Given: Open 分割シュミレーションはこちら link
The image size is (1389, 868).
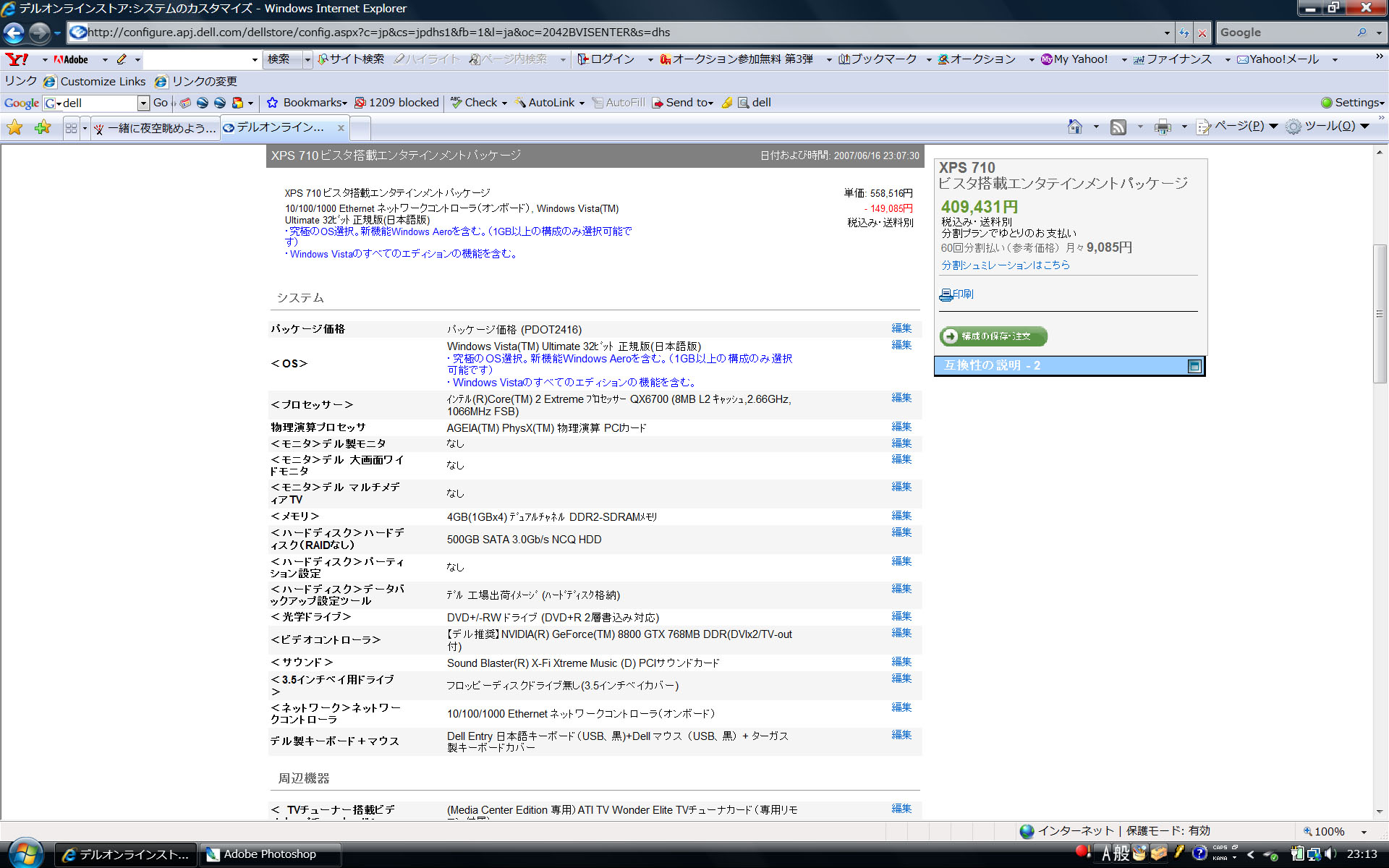Looking at the screenshot, I should (1005, 265).
